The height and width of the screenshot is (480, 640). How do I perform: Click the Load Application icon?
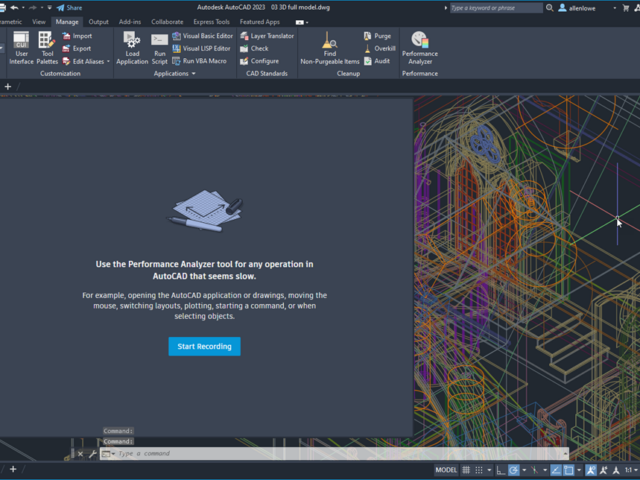tap(132, 46)
